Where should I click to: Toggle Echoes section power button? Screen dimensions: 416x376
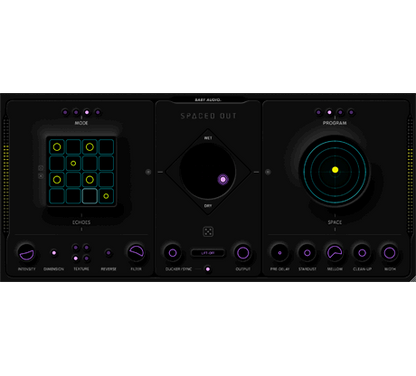click(148, 172)
